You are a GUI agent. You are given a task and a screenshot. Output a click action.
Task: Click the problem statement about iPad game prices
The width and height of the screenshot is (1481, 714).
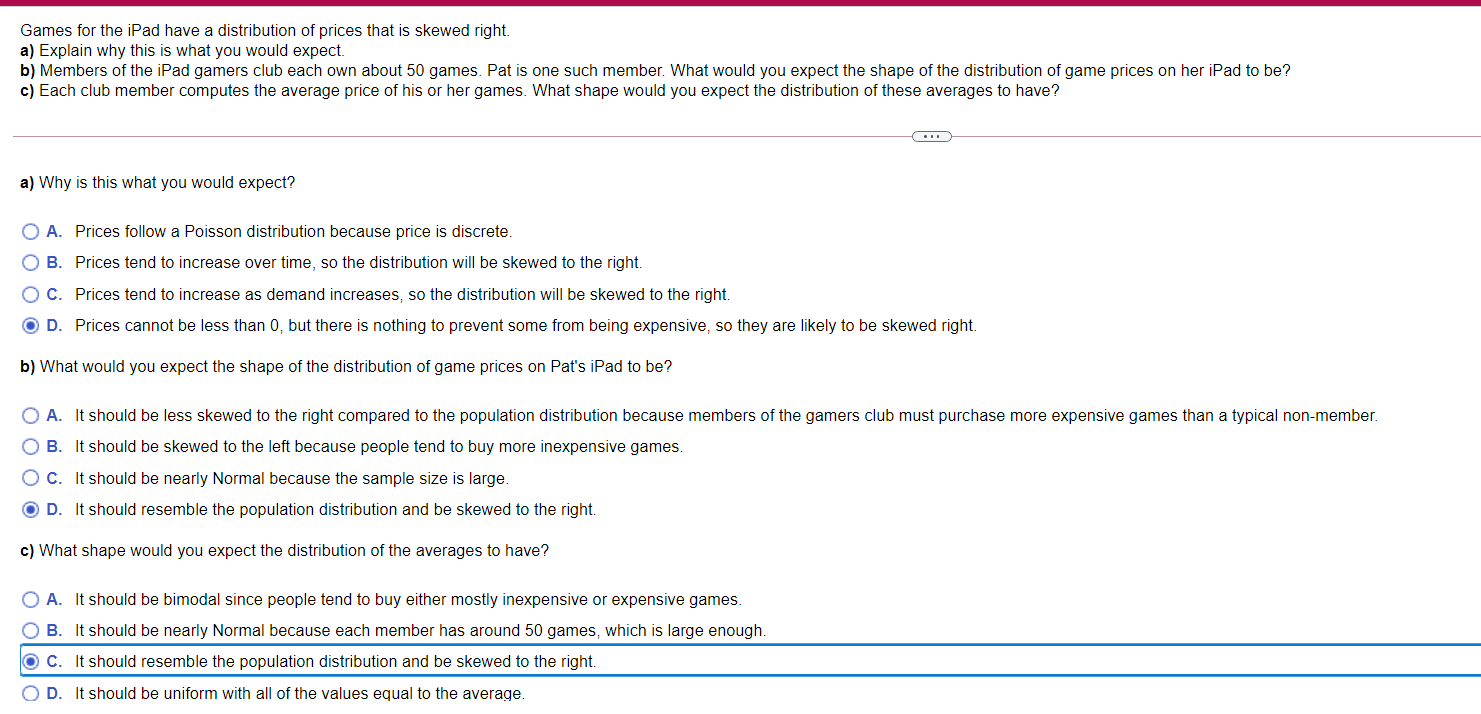click(x=266, y=30)
